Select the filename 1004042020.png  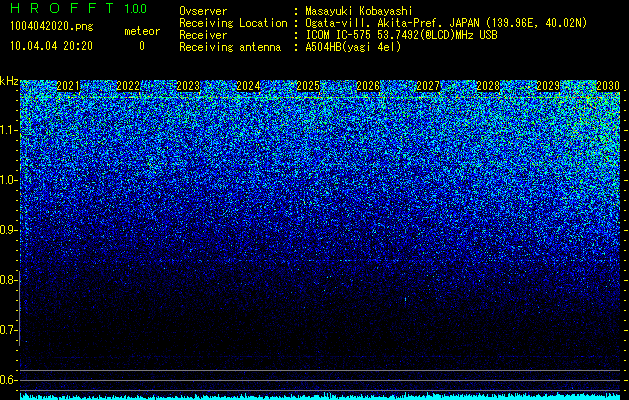tap(52, 26)
